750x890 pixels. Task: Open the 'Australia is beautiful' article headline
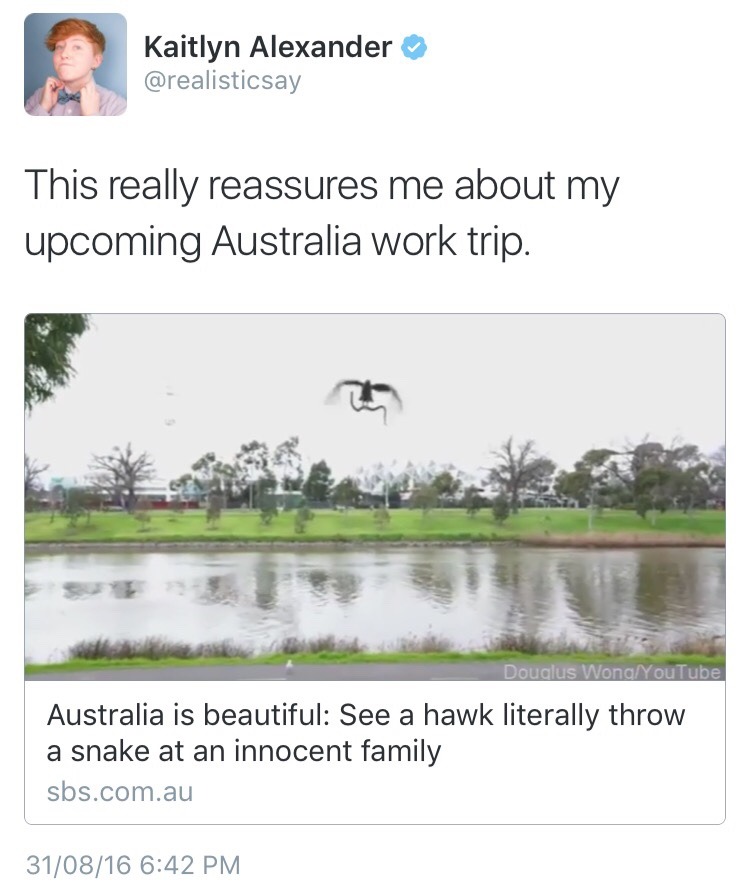(366, 732)
